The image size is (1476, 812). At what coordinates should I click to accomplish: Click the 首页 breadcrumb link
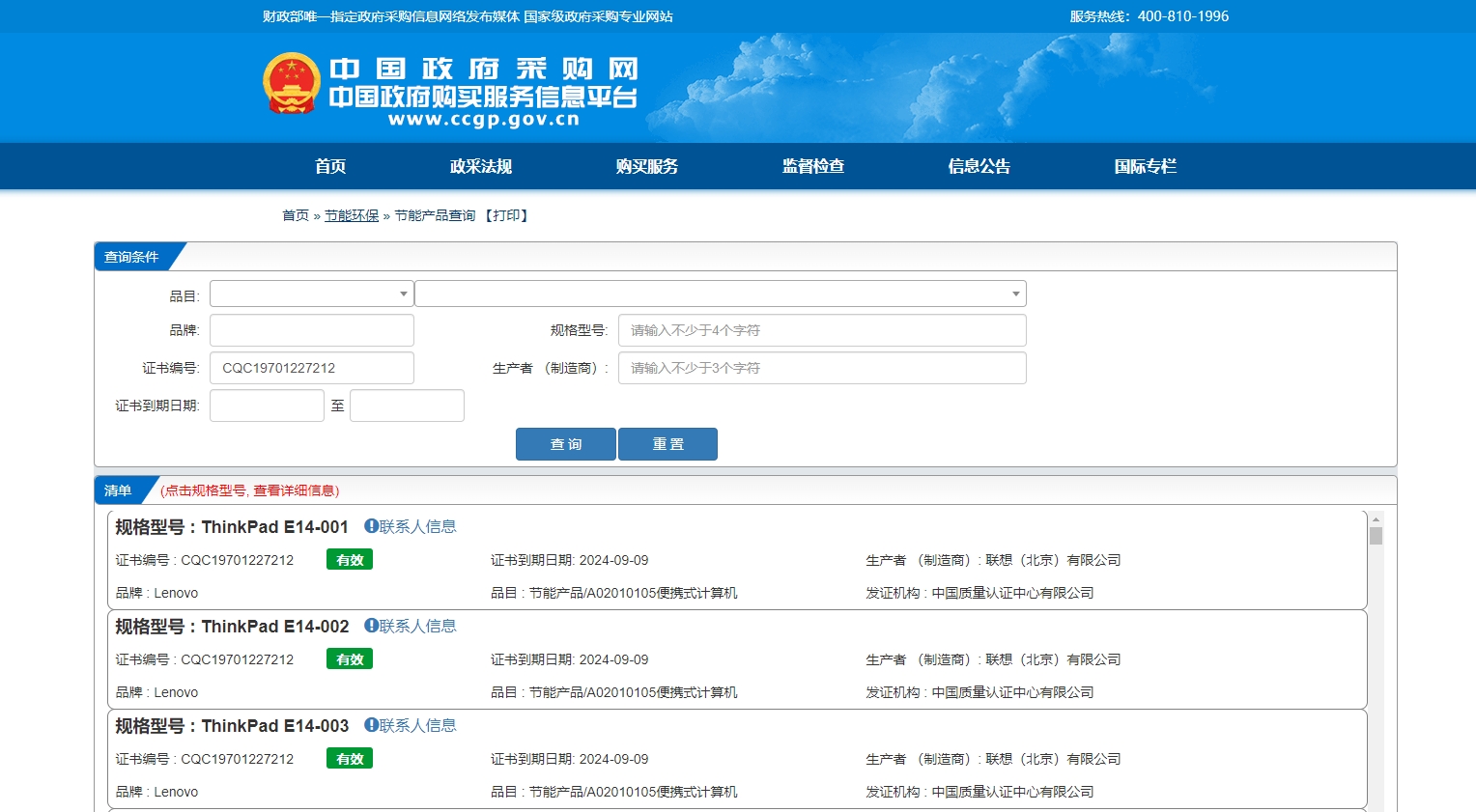pyautogui.click(x=296, y=215)
